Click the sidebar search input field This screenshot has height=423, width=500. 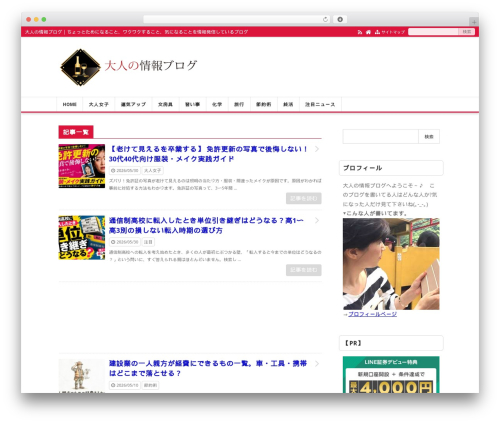click(381, 136)
